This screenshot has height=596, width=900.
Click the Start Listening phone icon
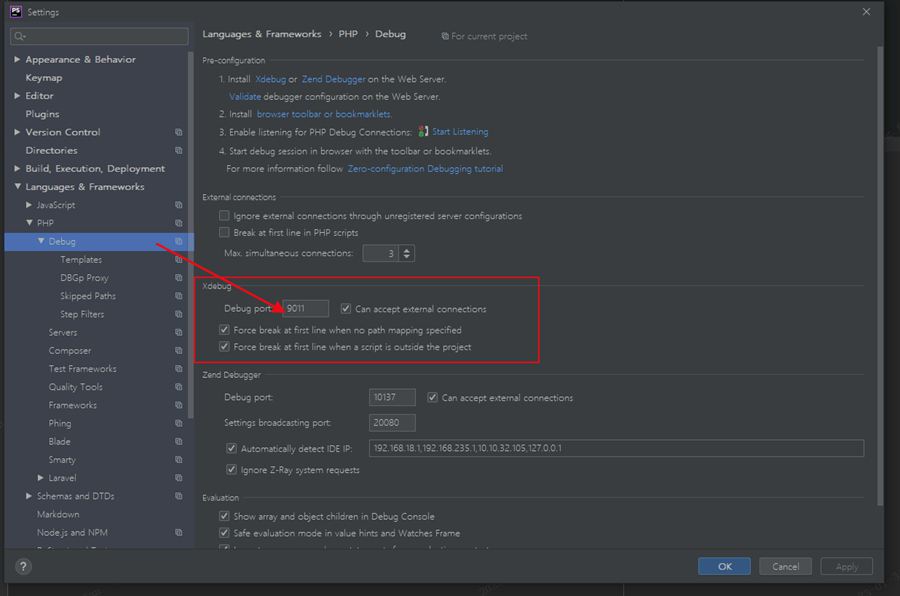point(423,132)
